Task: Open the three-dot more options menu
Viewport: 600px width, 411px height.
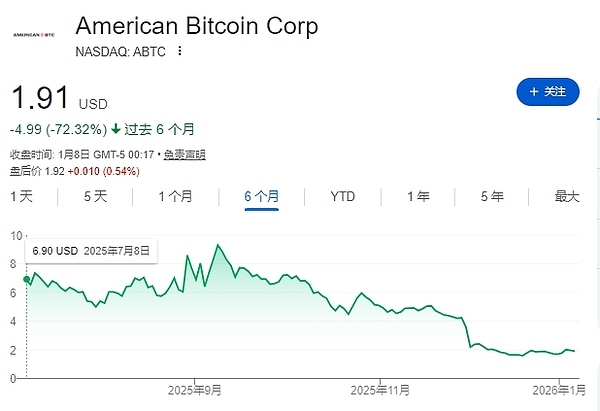Action: [180, 51]
